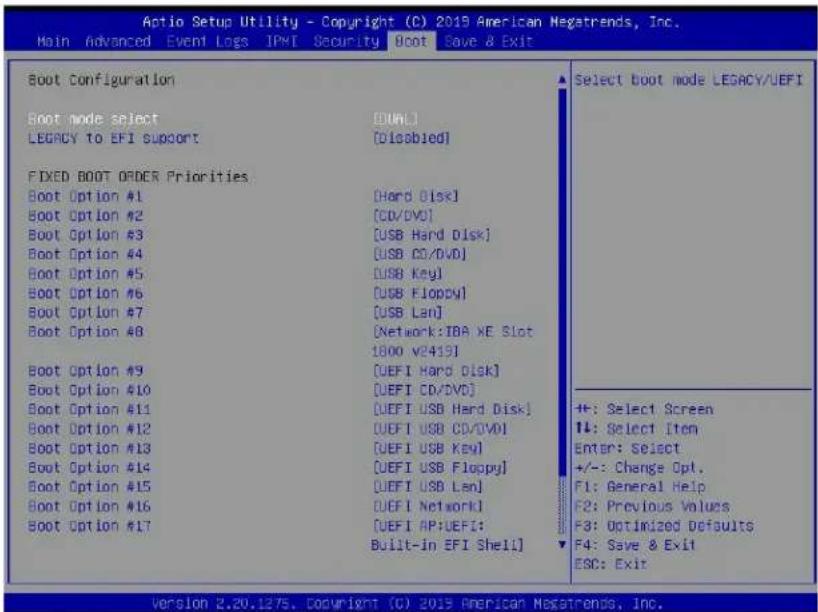Select the Security tab

point(346,41)
